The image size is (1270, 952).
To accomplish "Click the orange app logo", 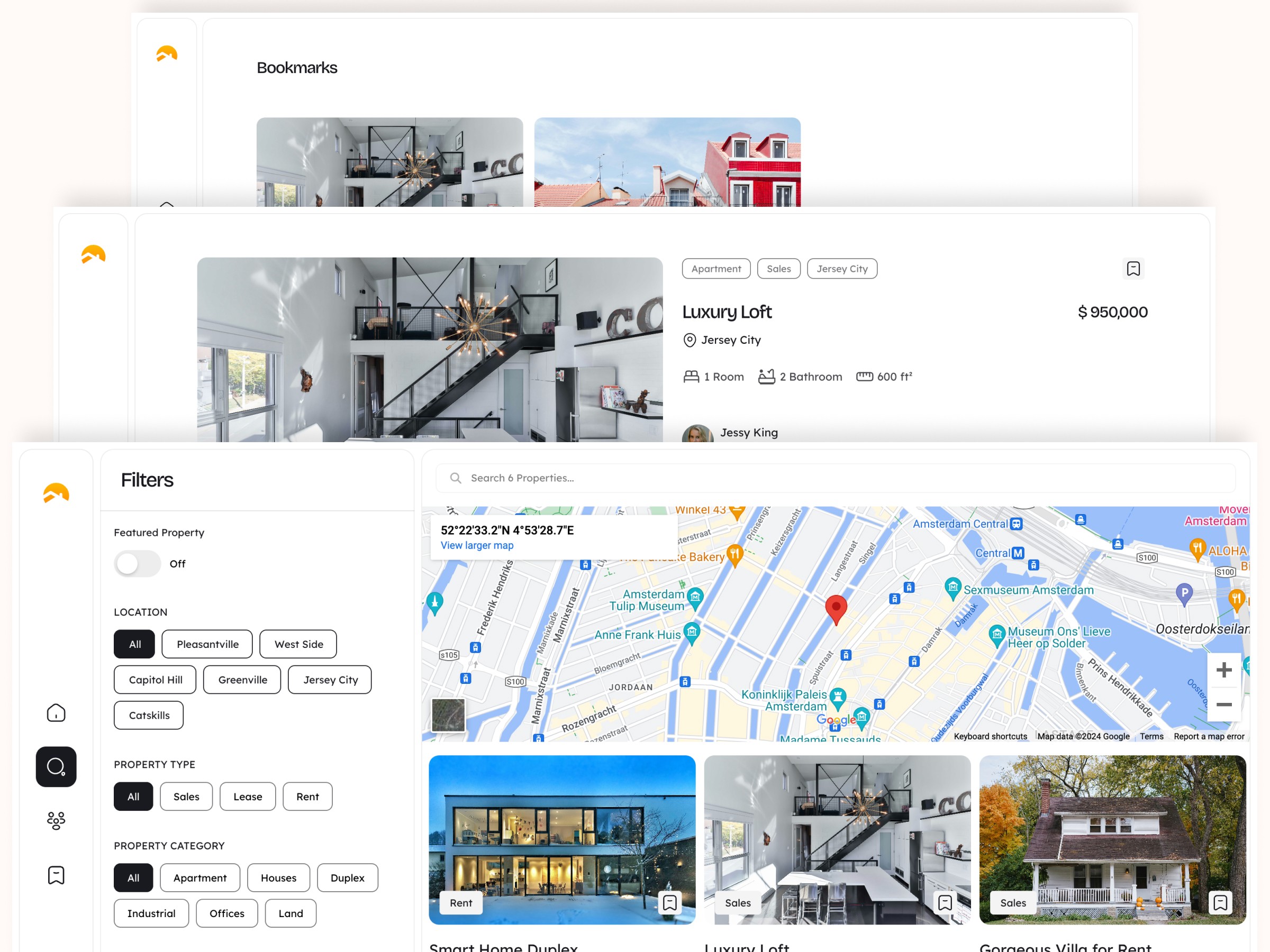I will click(57, 492).
